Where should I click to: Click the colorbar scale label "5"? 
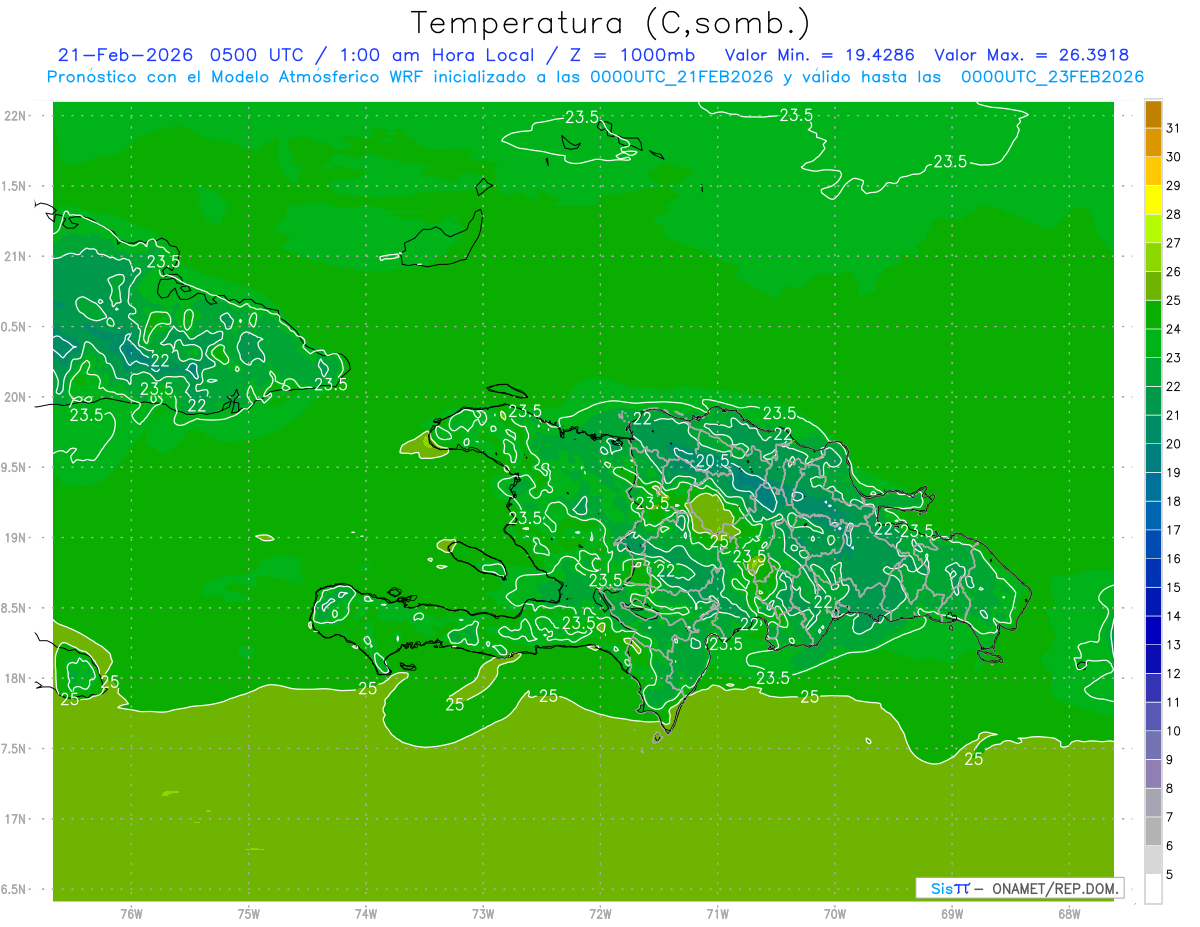pyautogui.click(x=1171, y=874)
